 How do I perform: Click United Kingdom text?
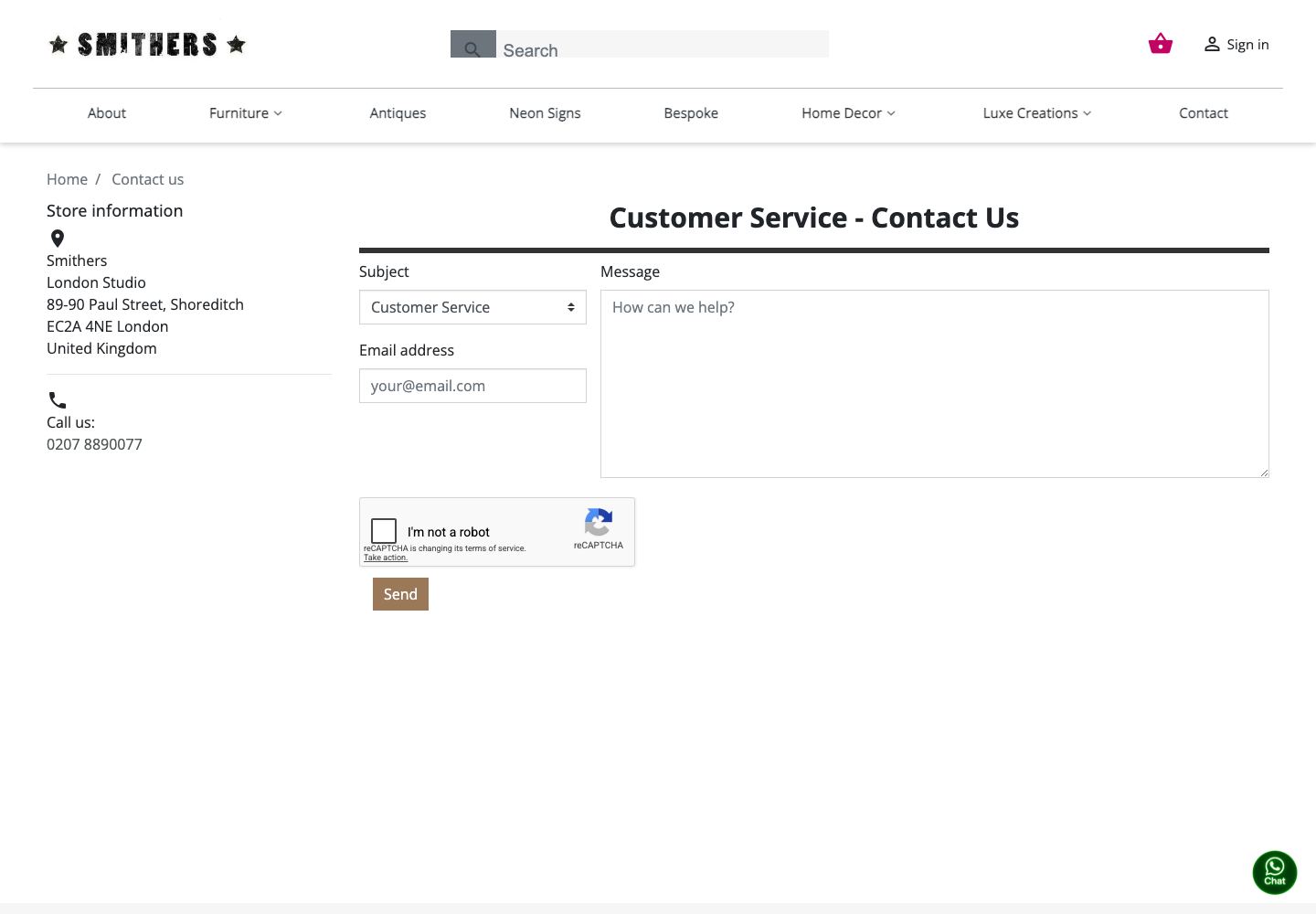[101, 348]
